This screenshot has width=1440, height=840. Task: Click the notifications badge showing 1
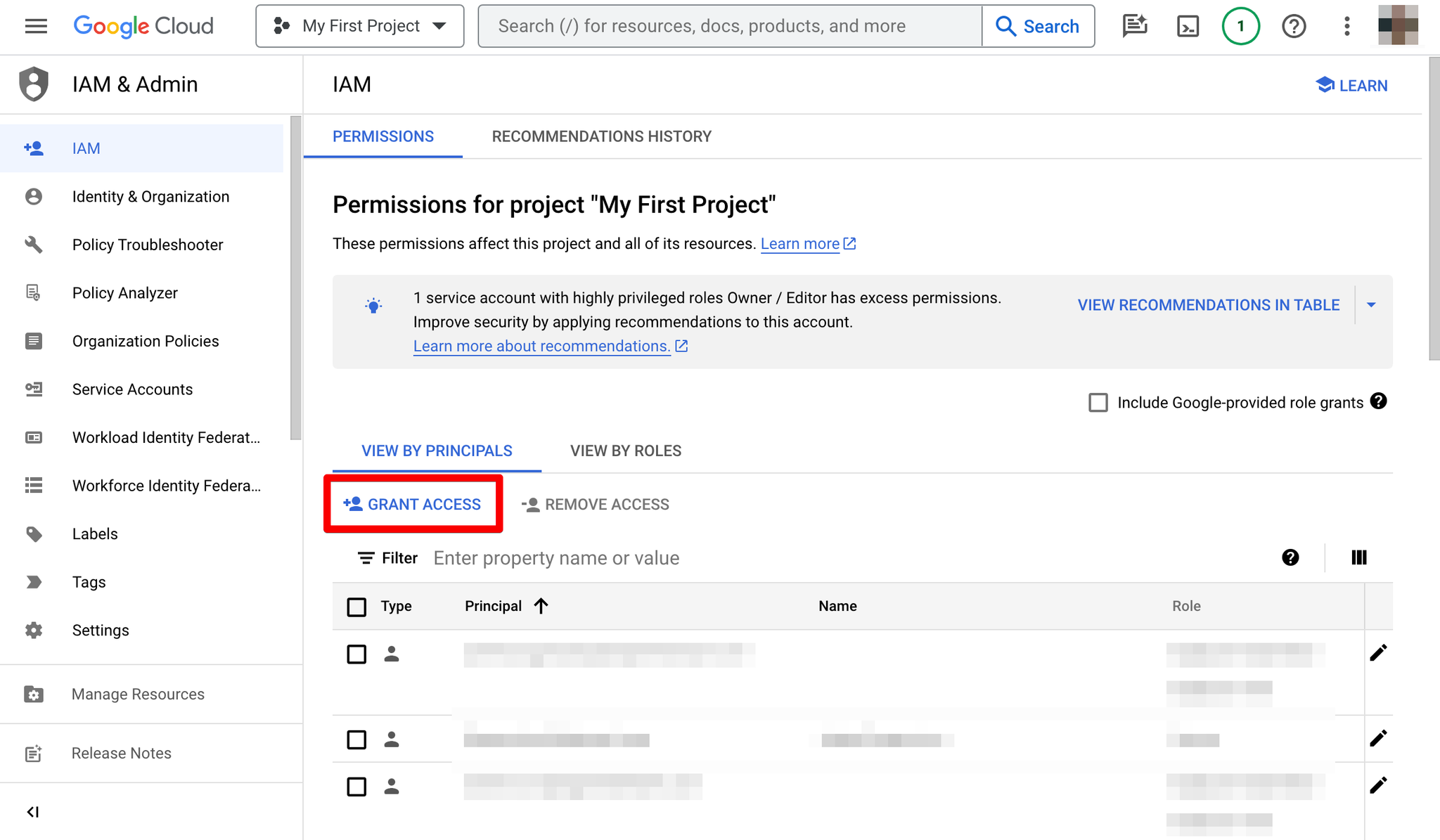[1240, 26]
